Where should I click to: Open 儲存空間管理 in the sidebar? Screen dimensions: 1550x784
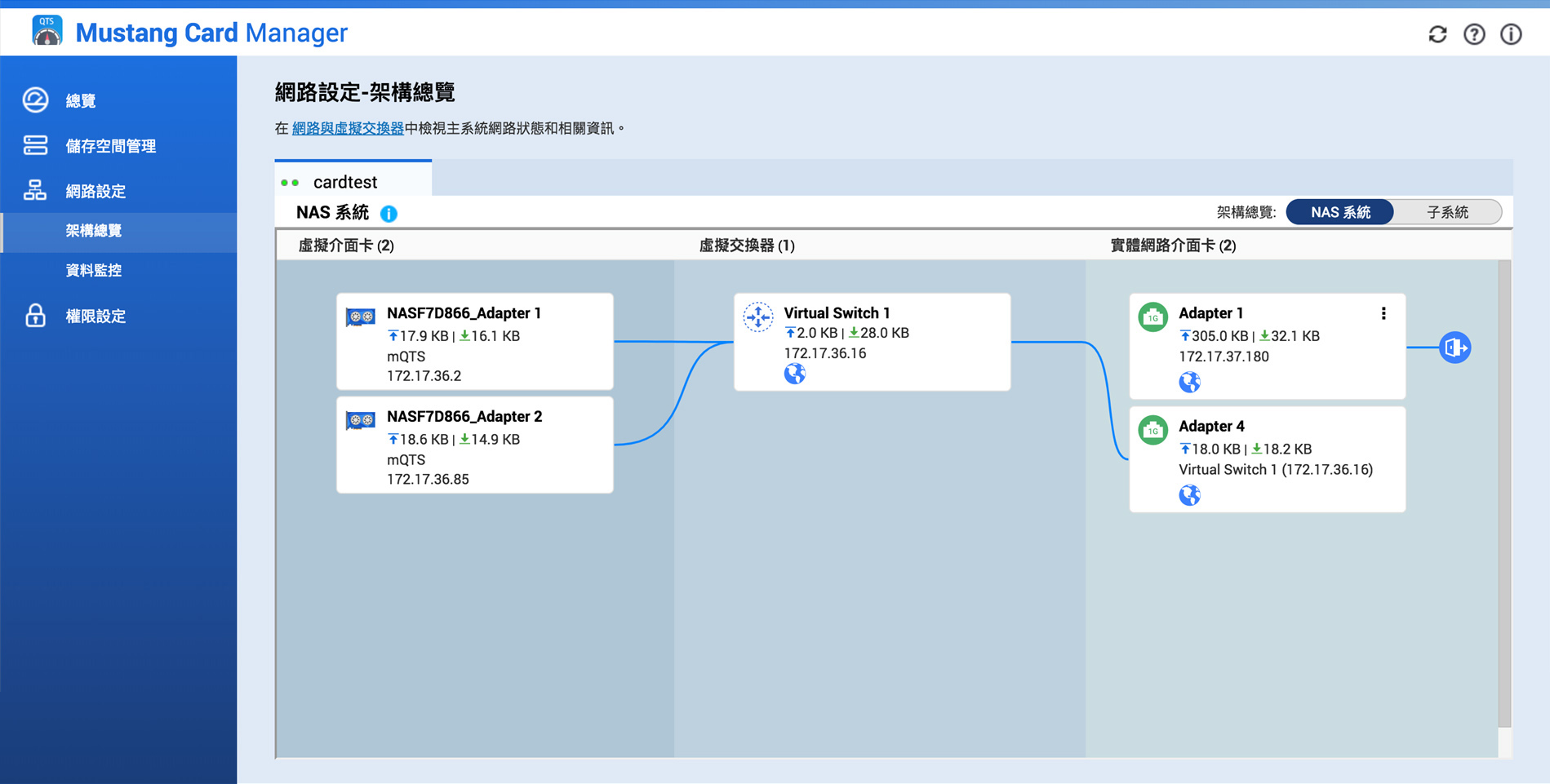110,146
